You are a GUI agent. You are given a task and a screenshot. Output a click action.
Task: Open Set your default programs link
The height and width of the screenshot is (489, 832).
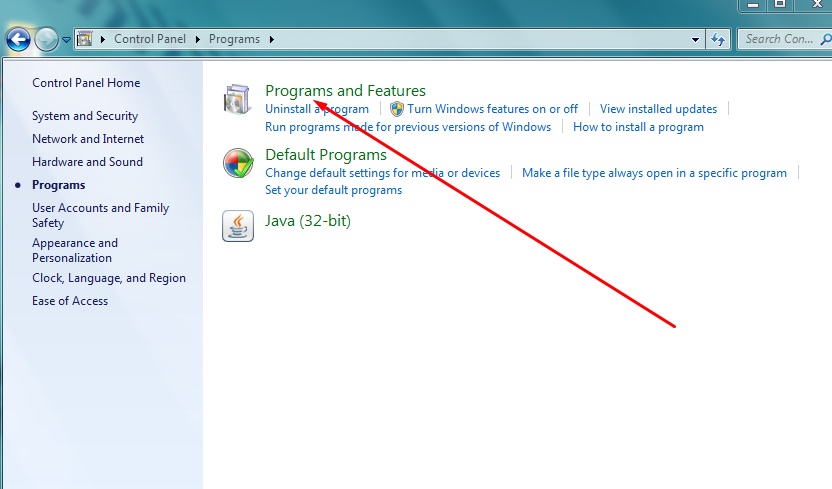point(333,190)
